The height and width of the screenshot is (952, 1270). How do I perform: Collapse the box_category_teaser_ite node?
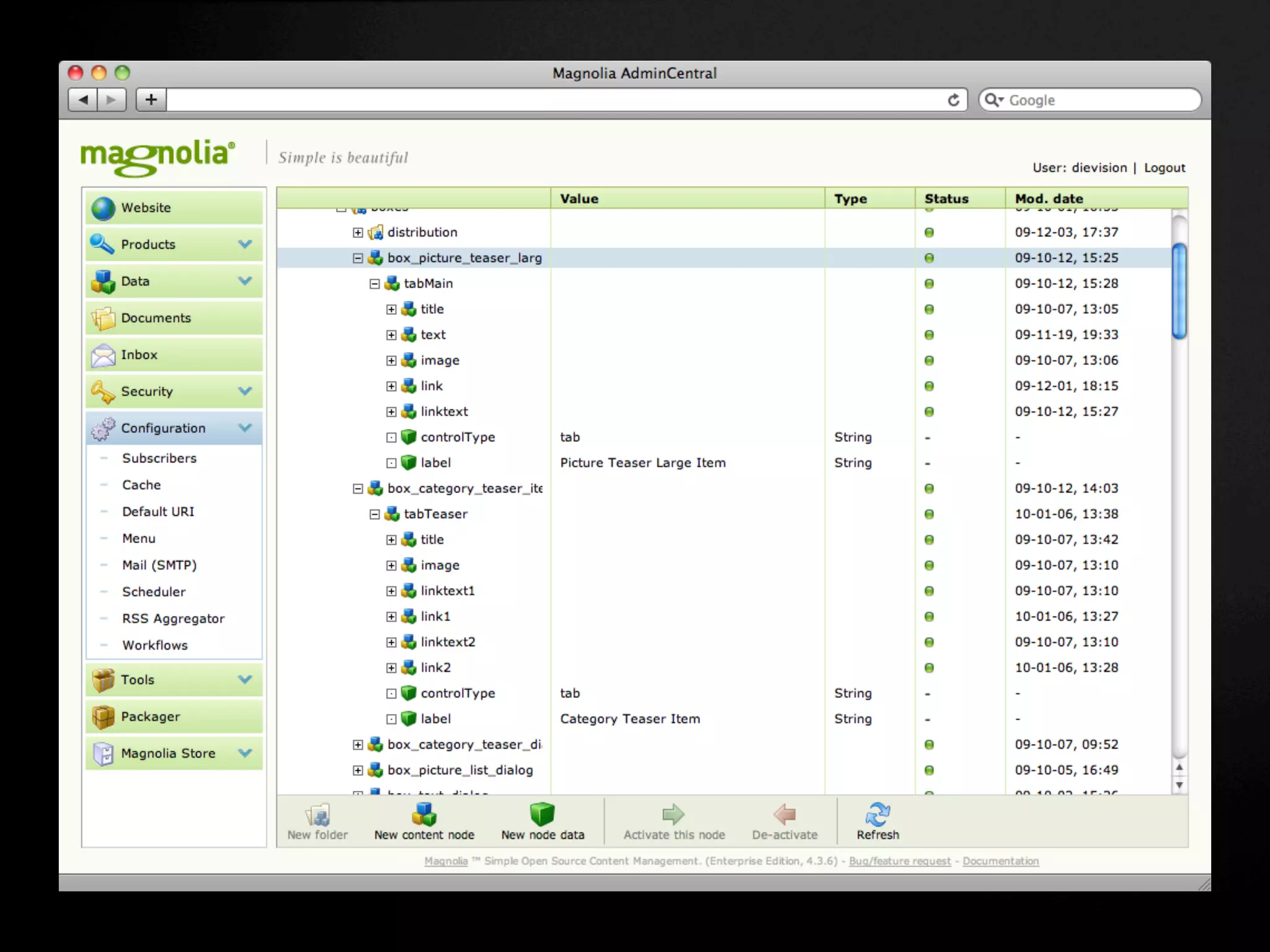pos(358,488)
